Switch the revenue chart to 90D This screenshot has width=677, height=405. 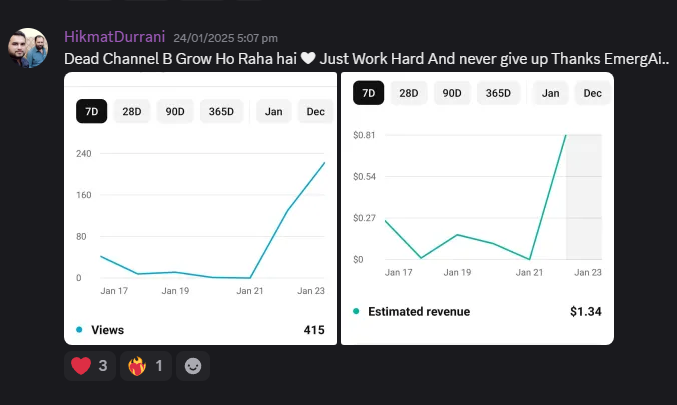click(x=452, y=93)
